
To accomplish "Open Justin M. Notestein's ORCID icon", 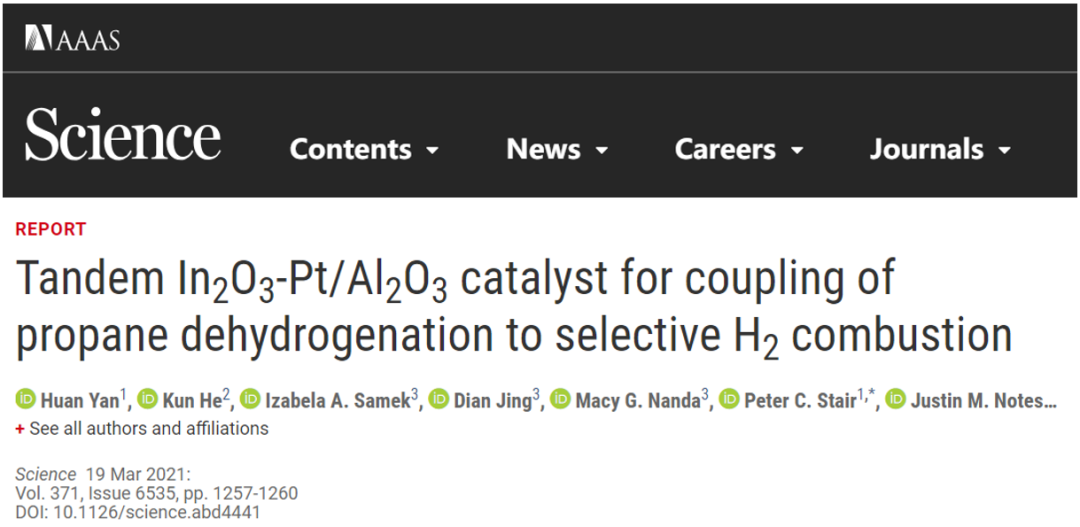I will point(895,399).
